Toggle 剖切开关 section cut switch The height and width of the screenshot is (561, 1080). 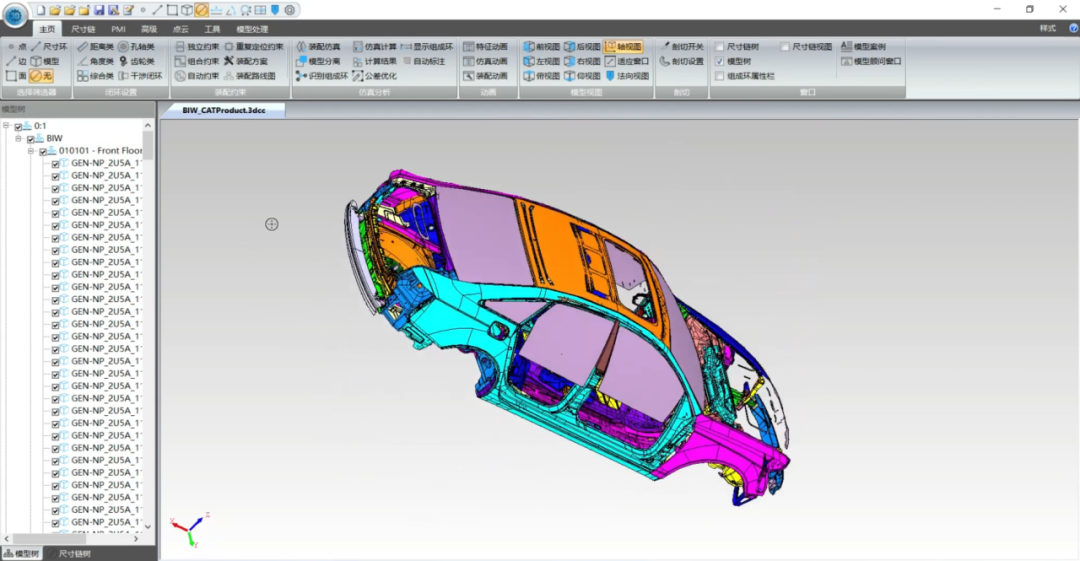point(682,47)
